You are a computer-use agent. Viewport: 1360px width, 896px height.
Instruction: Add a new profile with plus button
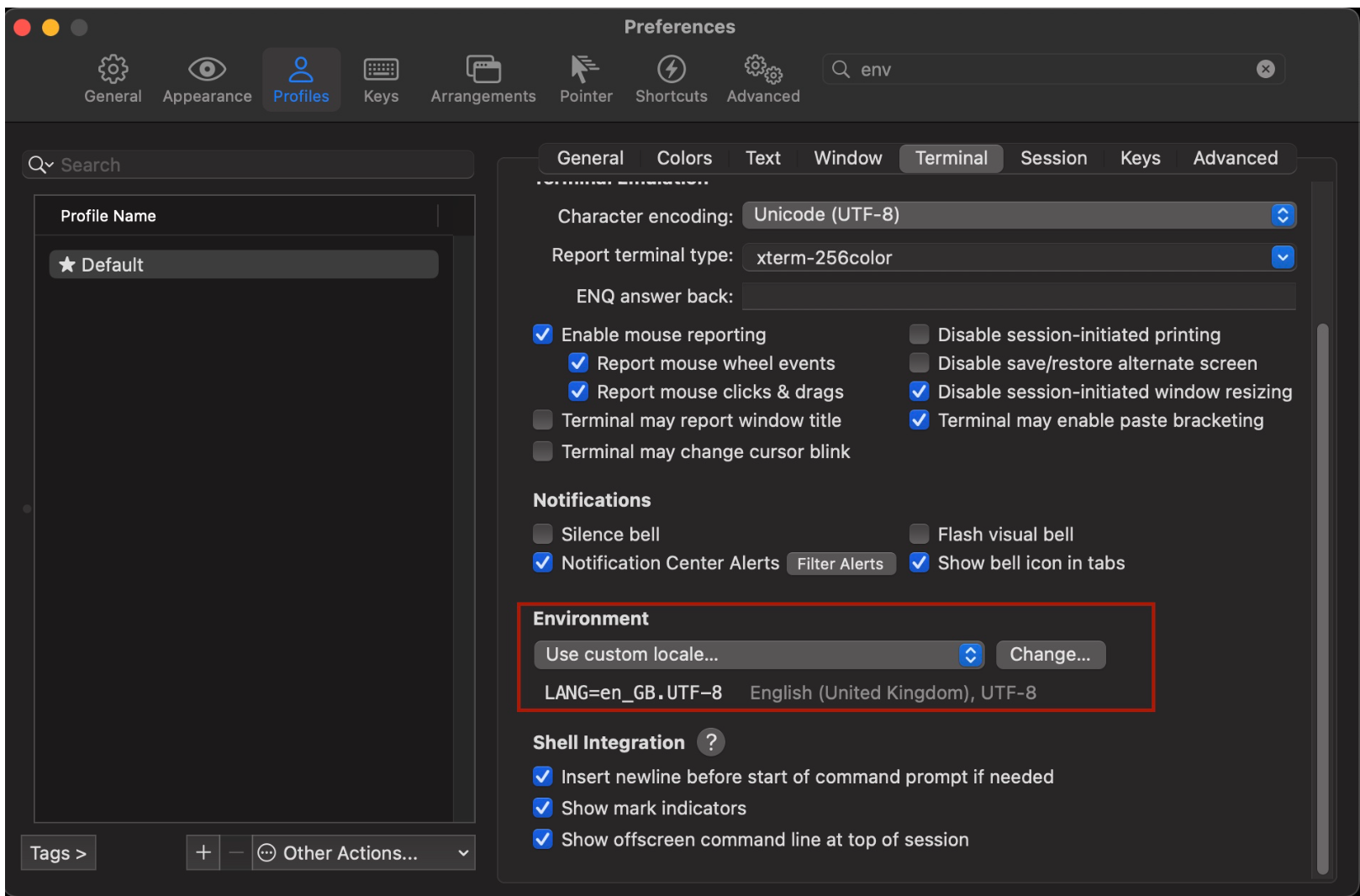(203, 852)
